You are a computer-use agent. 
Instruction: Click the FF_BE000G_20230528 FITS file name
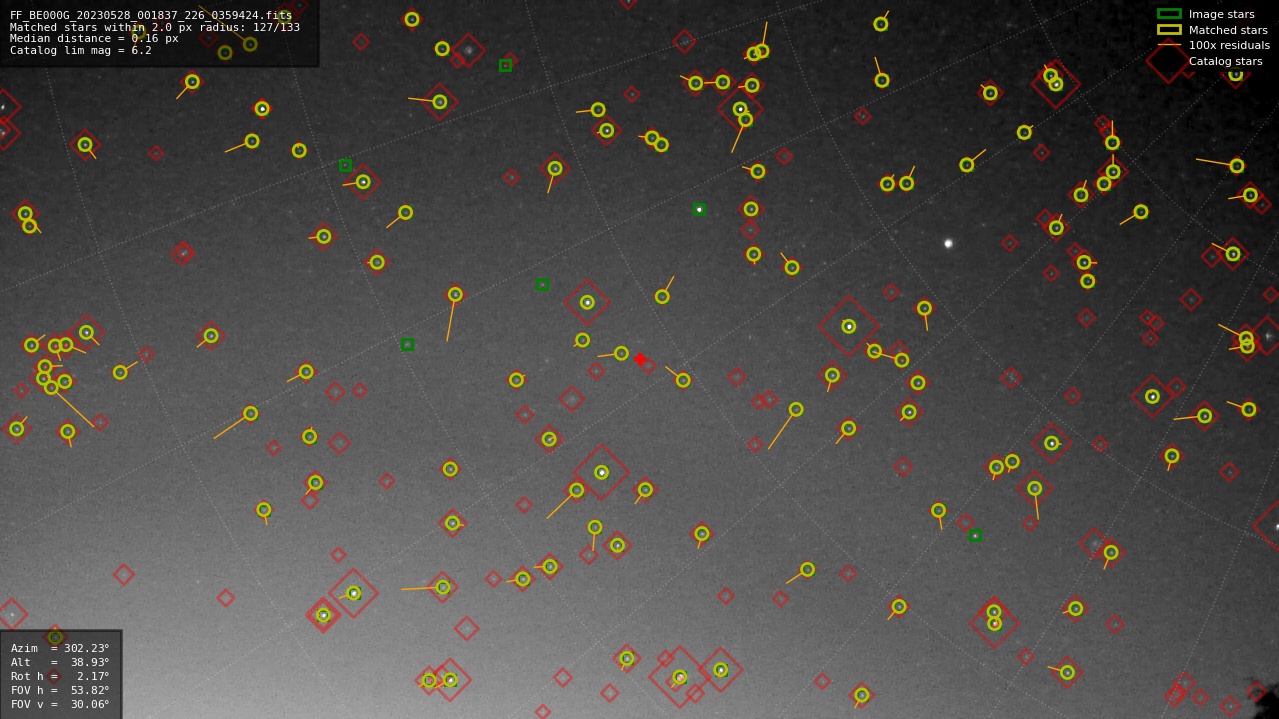click(151, 15)
